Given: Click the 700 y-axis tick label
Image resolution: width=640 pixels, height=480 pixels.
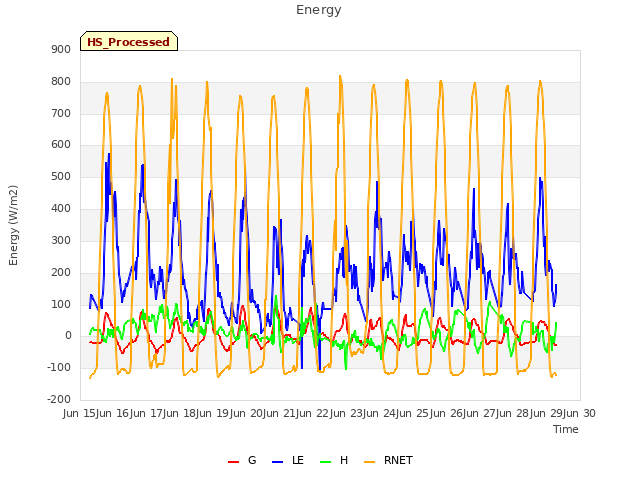Looking at the screenshot, I should 61,113.
